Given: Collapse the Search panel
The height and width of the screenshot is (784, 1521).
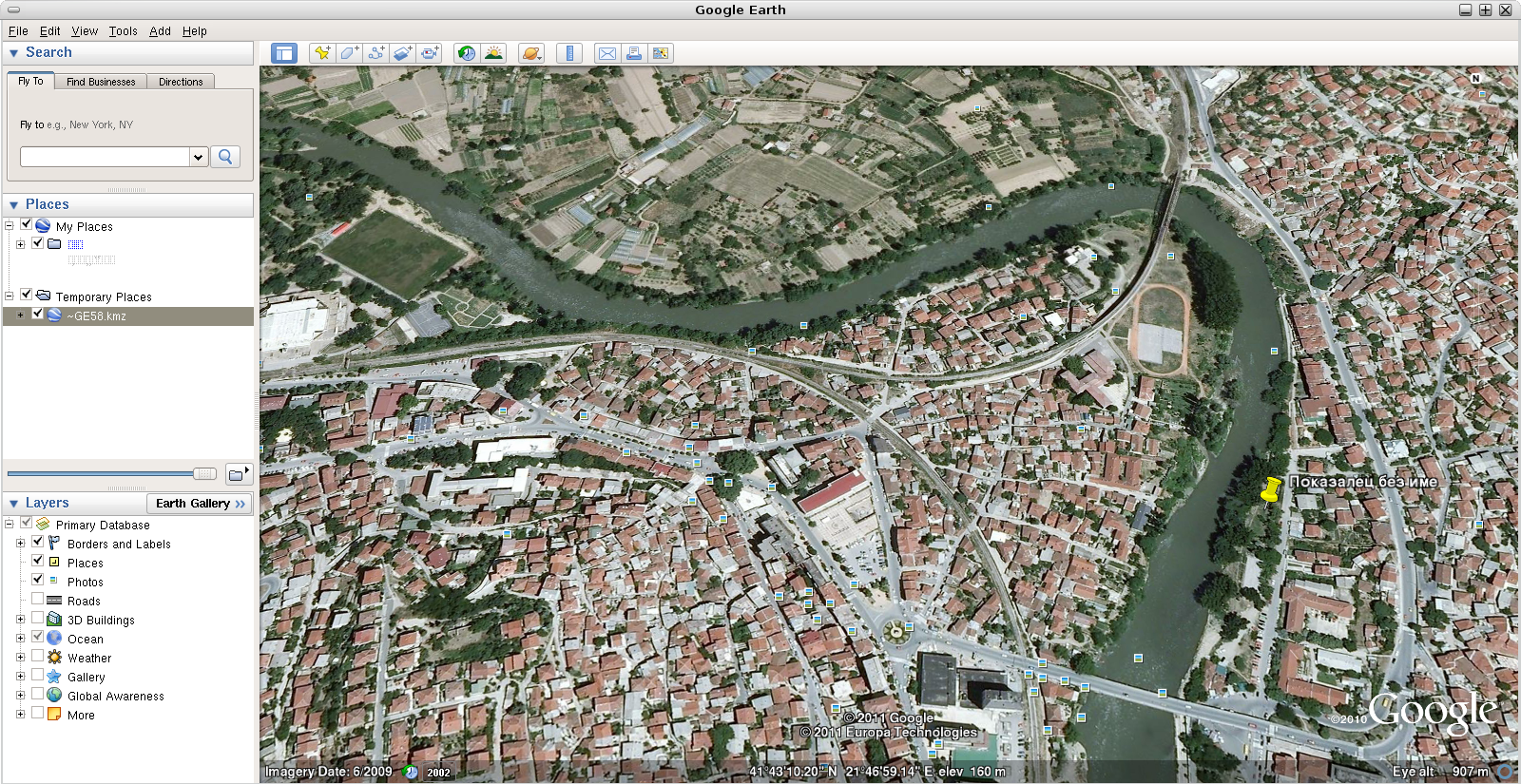Looking at the screenshot, I should pos(13,53).
